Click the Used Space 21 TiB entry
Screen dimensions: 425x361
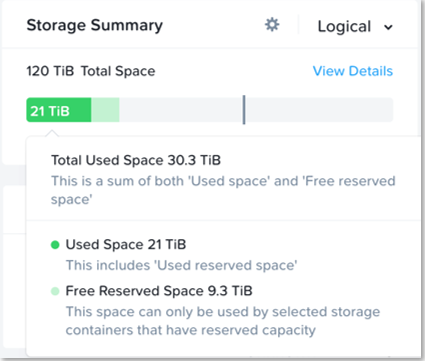click(126, 245)
